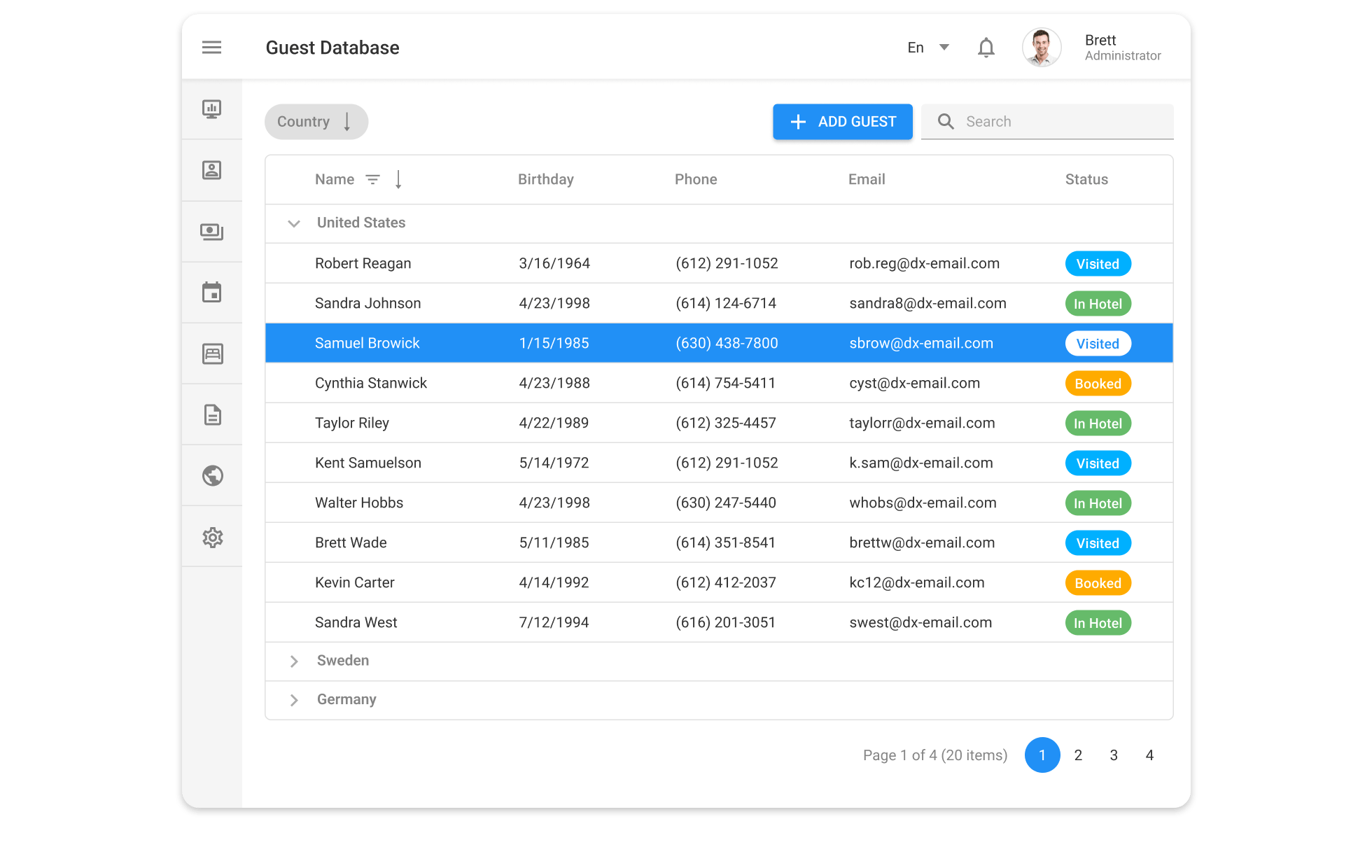Go to page 2
This screenshot has width=1372, height=868.
[1078, 755]
